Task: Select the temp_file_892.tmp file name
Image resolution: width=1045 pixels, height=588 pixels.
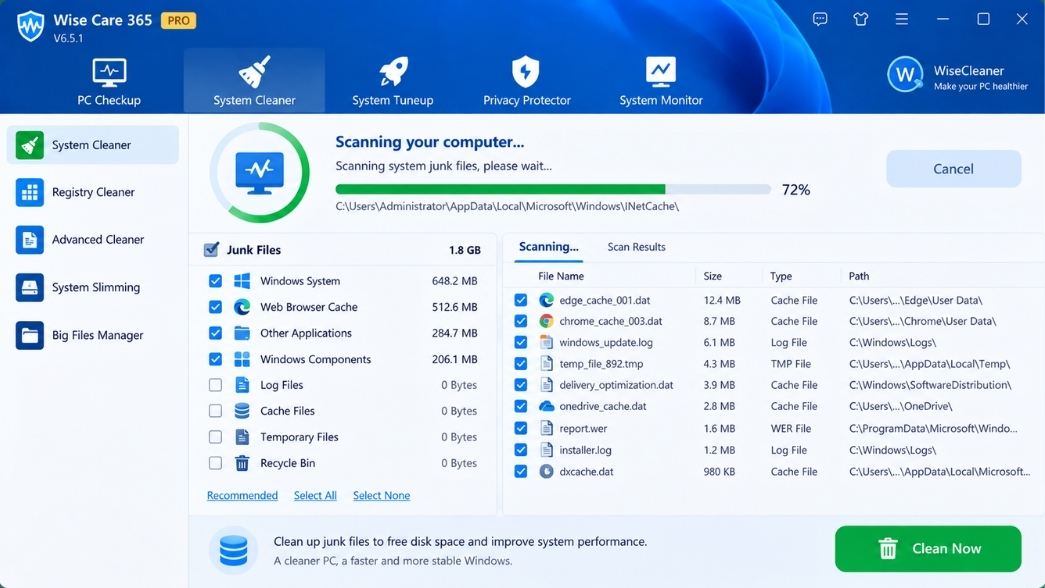Action: pyautogui.click(x=600, y=364)
